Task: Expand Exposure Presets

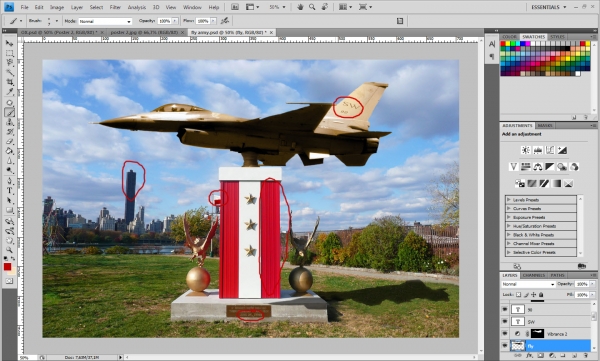Action: (509, 217)
